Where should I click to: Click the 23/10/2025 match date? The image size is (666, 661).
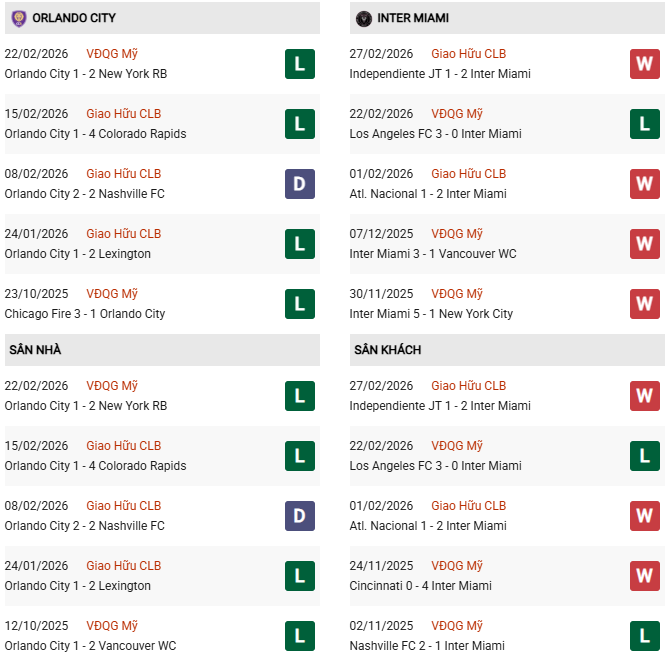(36, 294)
